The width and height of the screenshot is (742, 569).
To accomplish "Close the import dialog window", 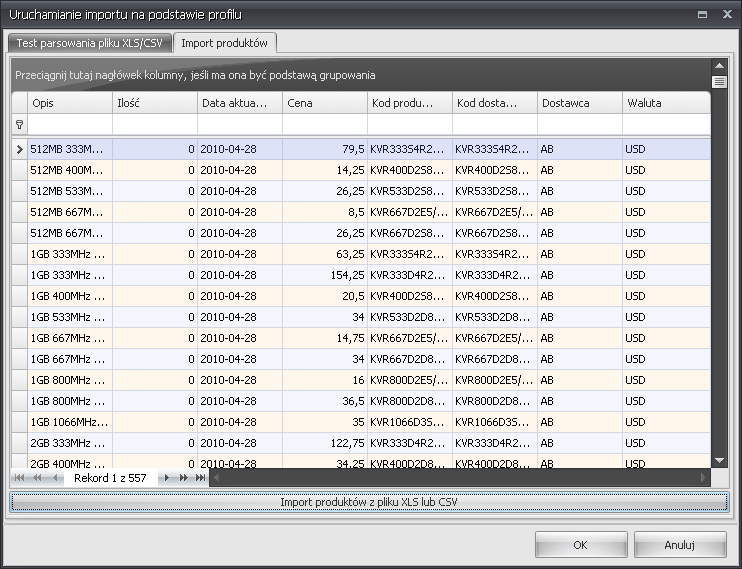I will pos(727,14).
